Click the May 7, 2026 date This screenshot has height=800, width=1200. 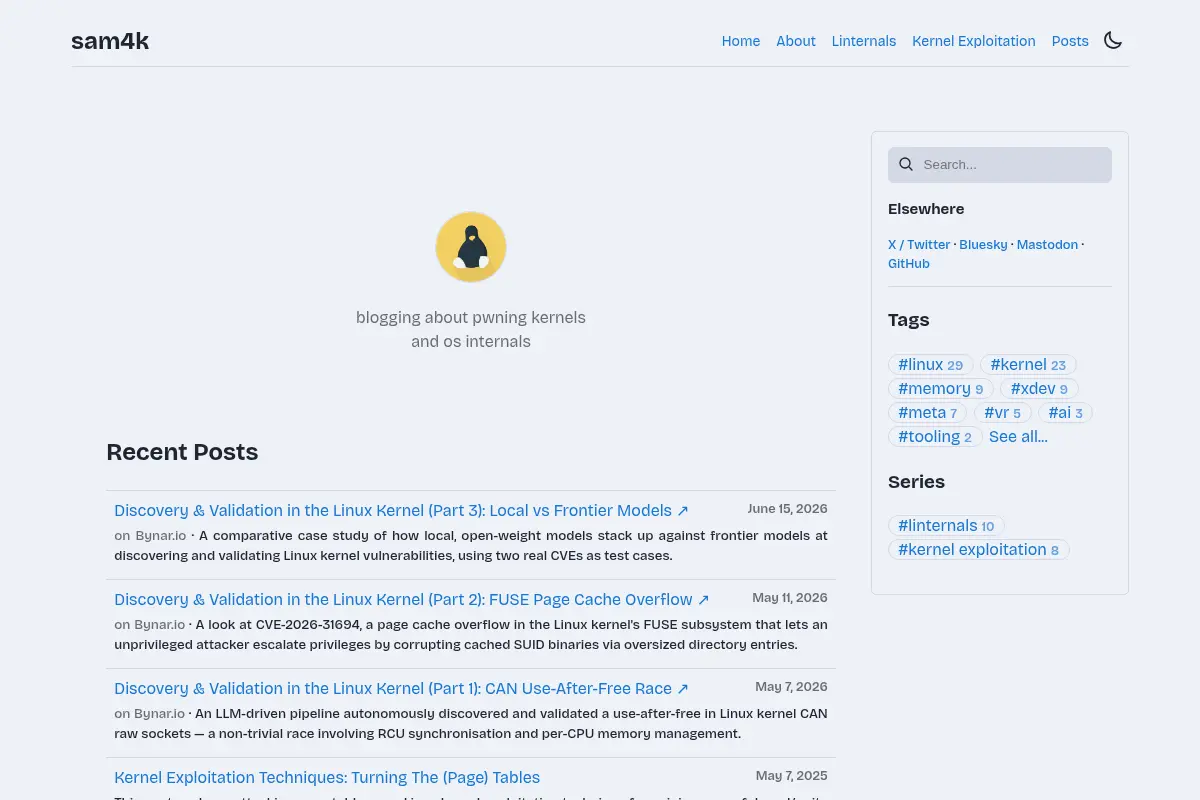792,687
